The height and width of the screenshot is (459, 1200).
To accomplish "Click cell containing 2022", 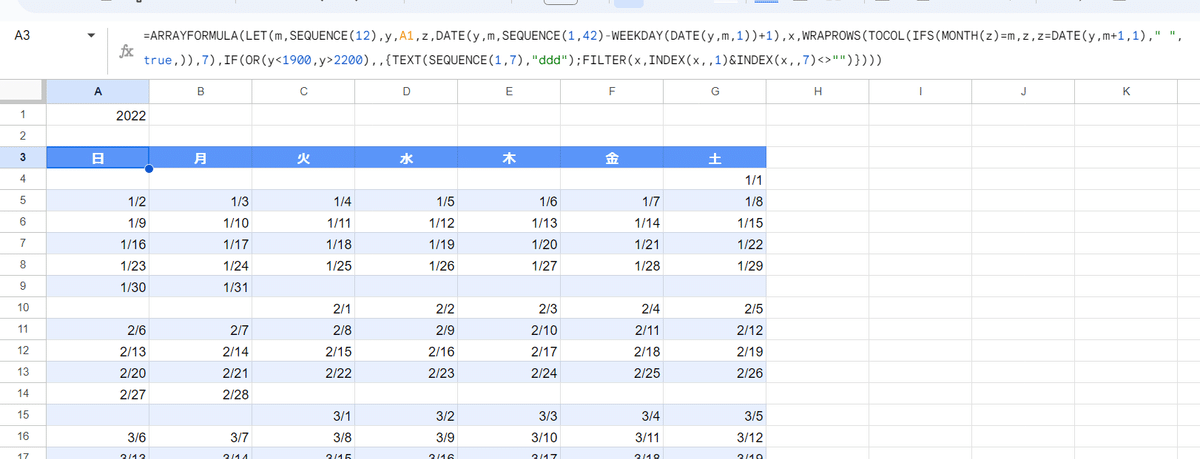I will [98, 115].
